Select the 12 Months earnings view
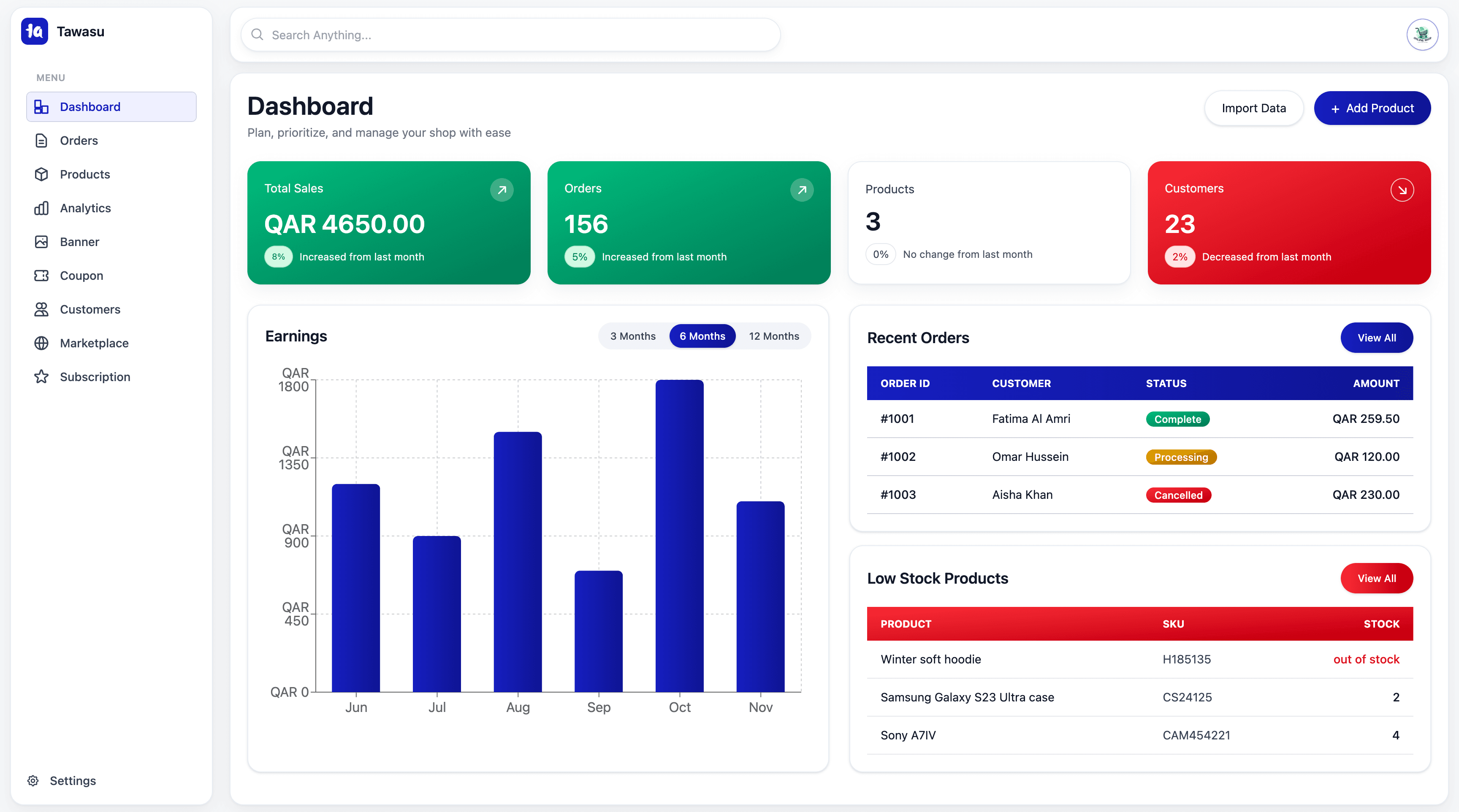Image resolution: width=1459 pixels, height=812 pixels. [774, 336]
